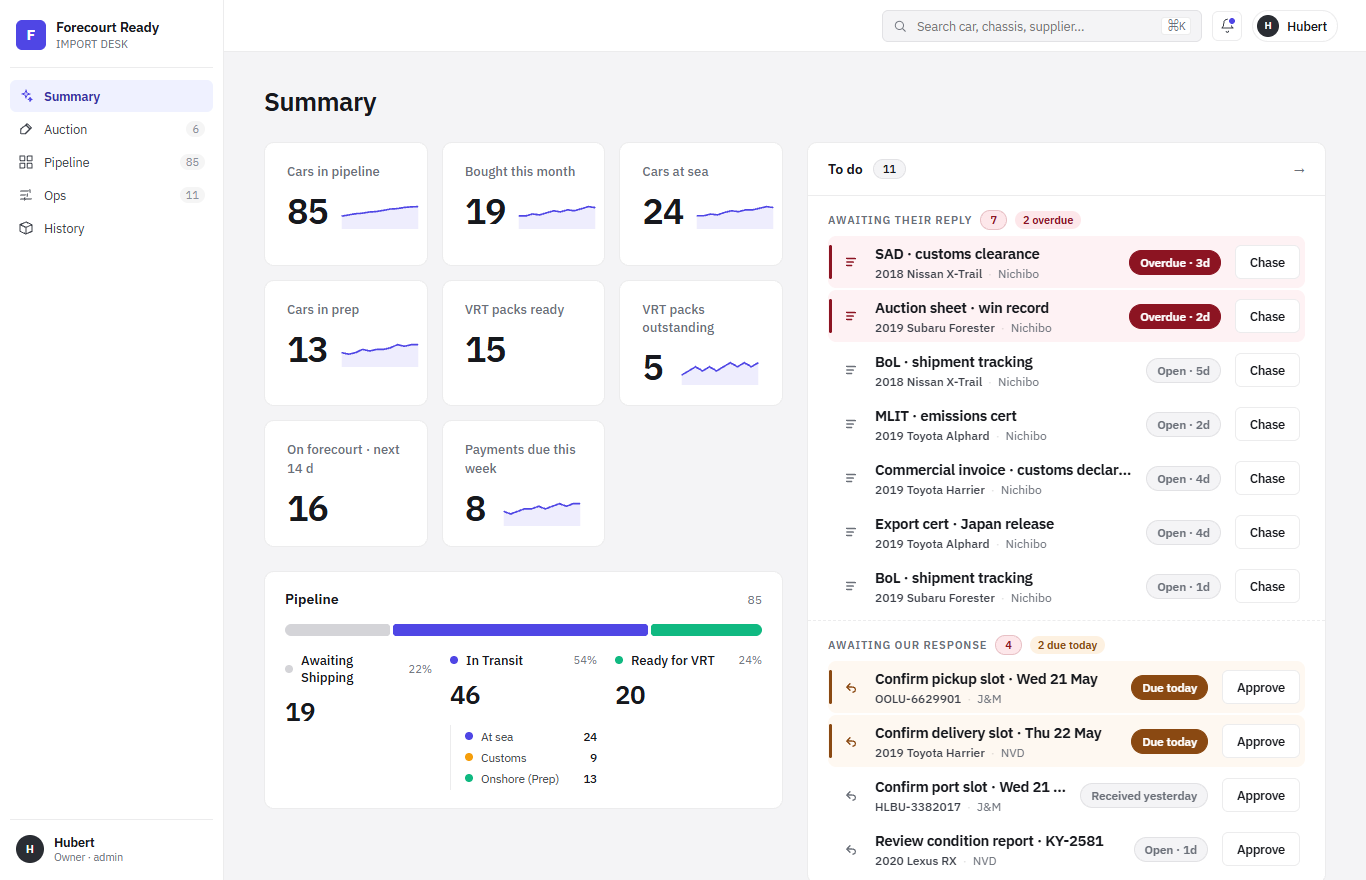Image resolution: width=1366 pixels, height=880 pixels.
Task: Click the History box icon in sidebar
Action: point(27,228)
